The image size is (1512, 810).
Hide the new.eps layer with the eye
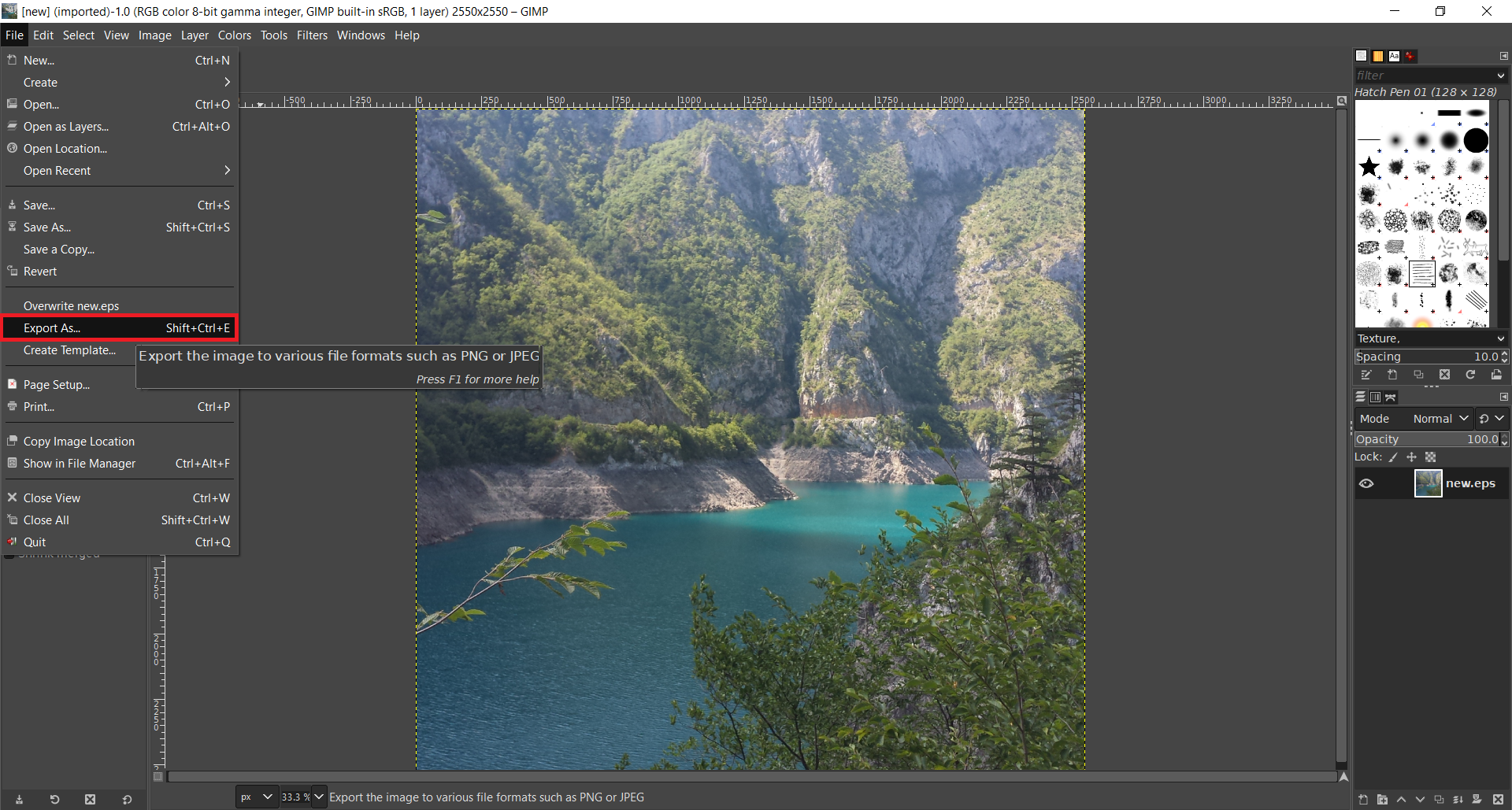(x=1366, y=483)
